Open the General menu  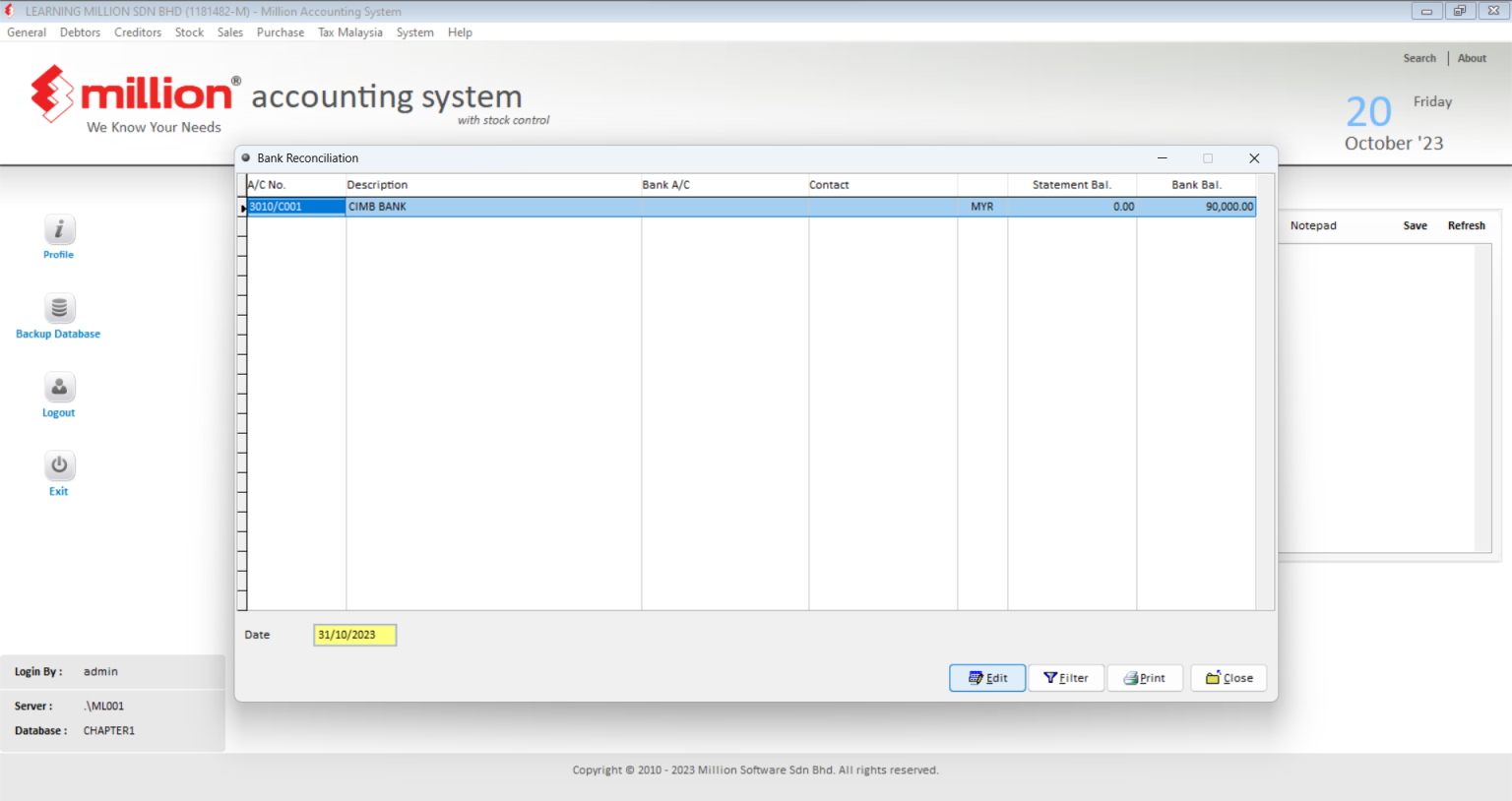[27, 32]
